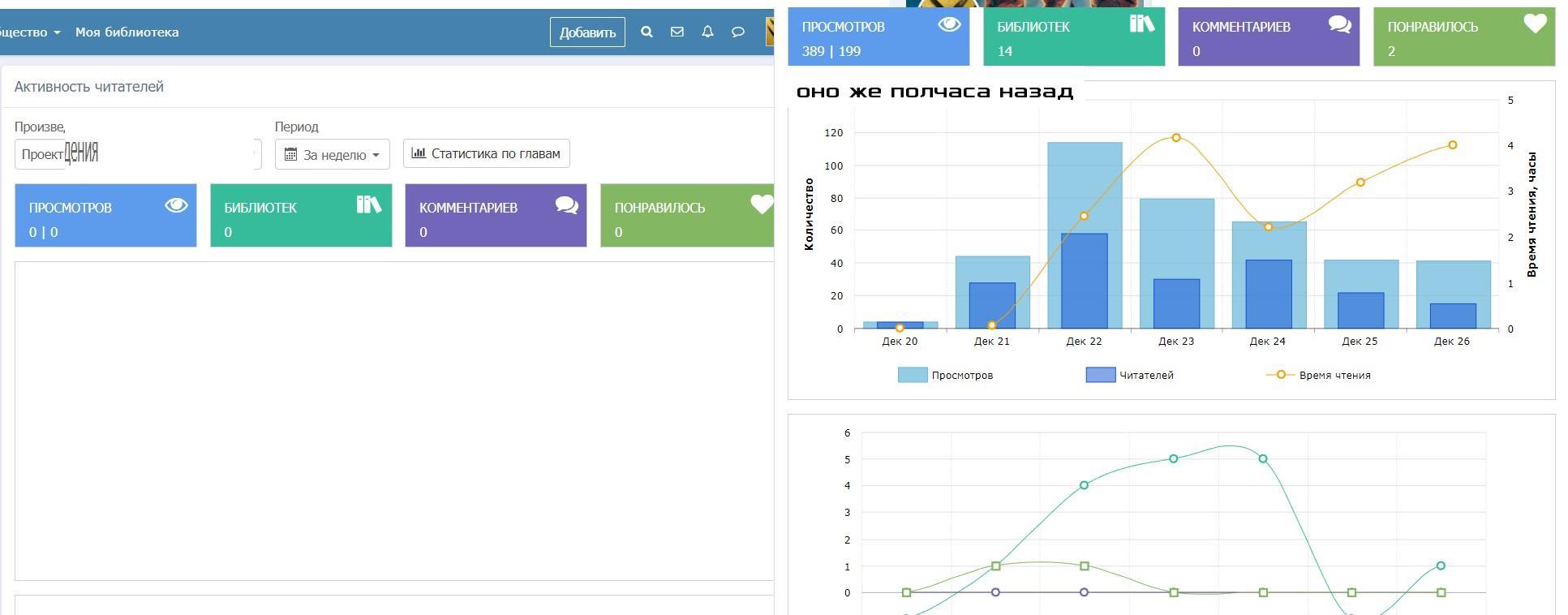Image resolution: width=1568 pixels, height=615 pixels.
Task: Open notifications with the bell icon
Action: (x=707, y=32)
